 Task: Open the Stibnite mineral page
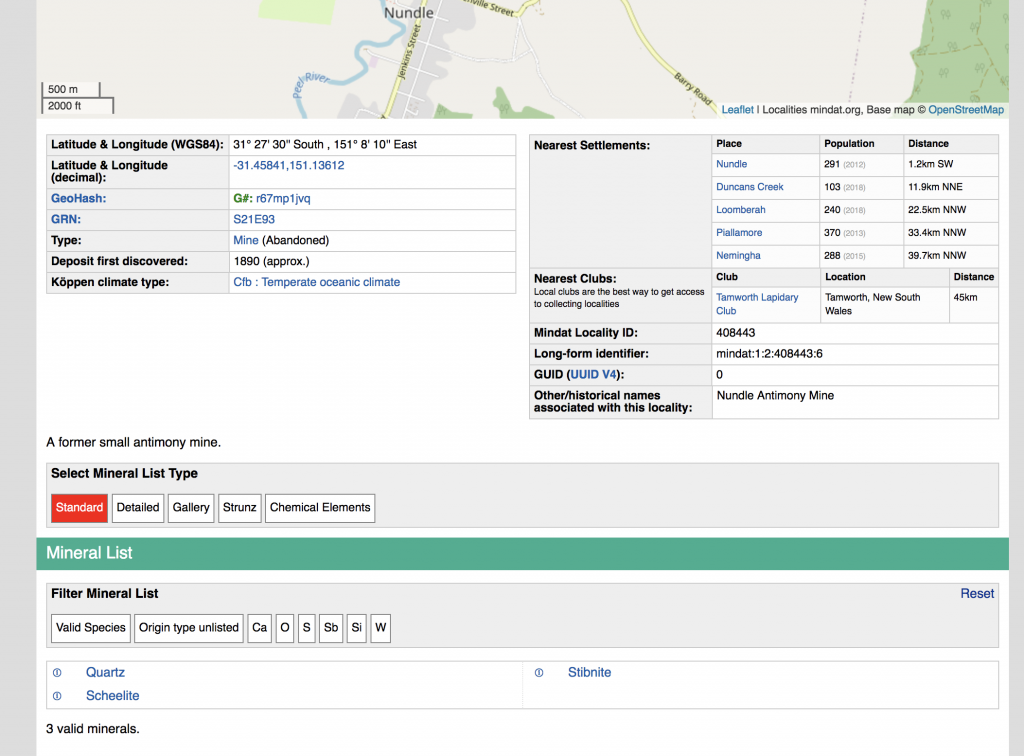point(589,673)
